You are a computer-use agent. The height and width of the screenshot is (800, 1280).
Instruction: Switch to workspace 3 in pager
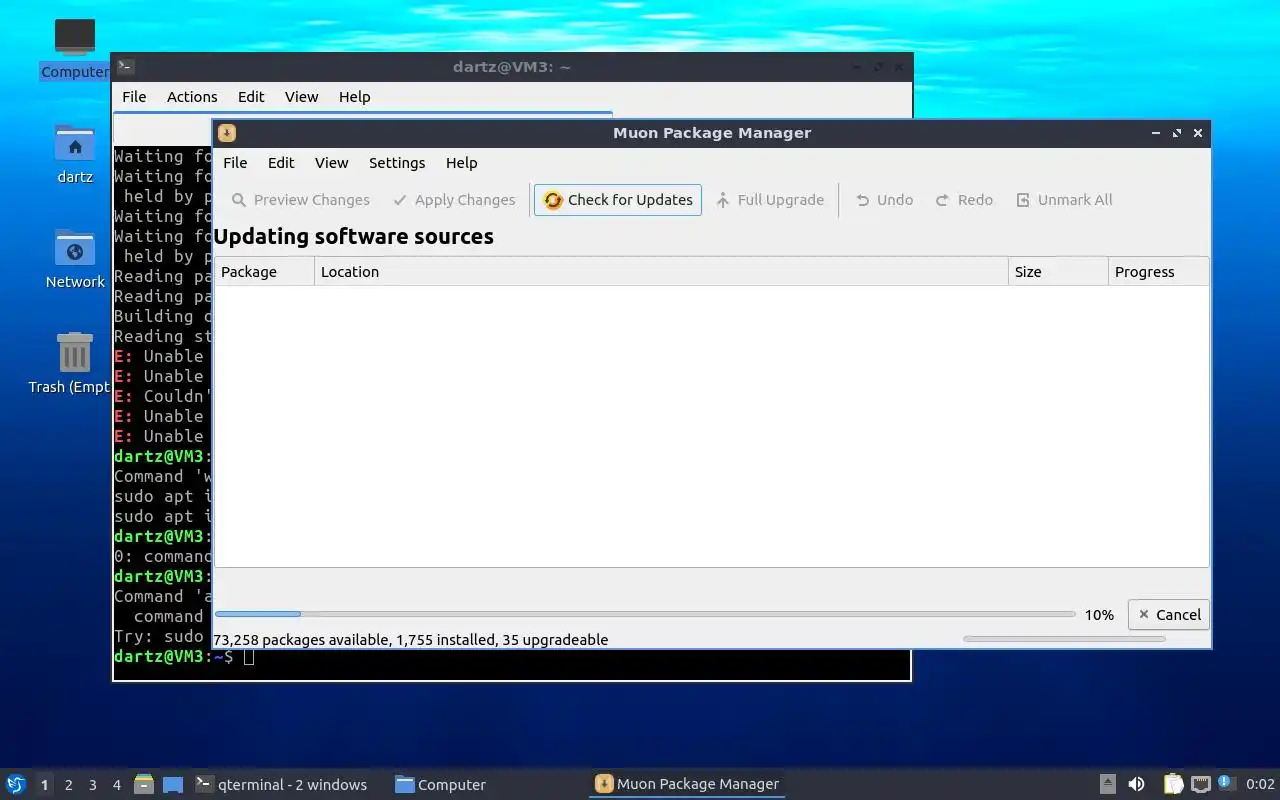[92, 785]
